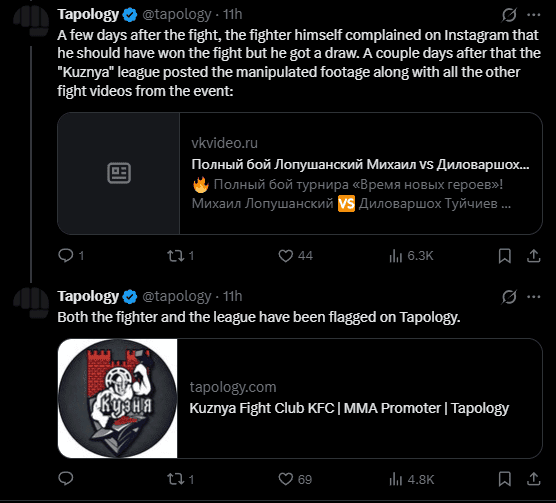The height and width of the screenshot is (503, 556).
Task: Bookmark the first Tapology tweet
Action: [505, 256]
